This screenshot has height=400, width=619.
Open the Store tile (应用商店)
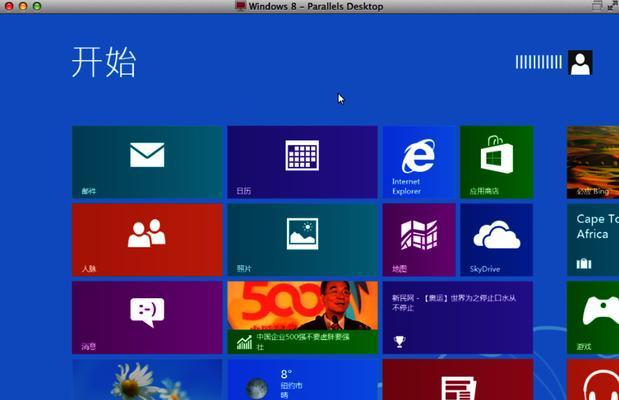497,162
